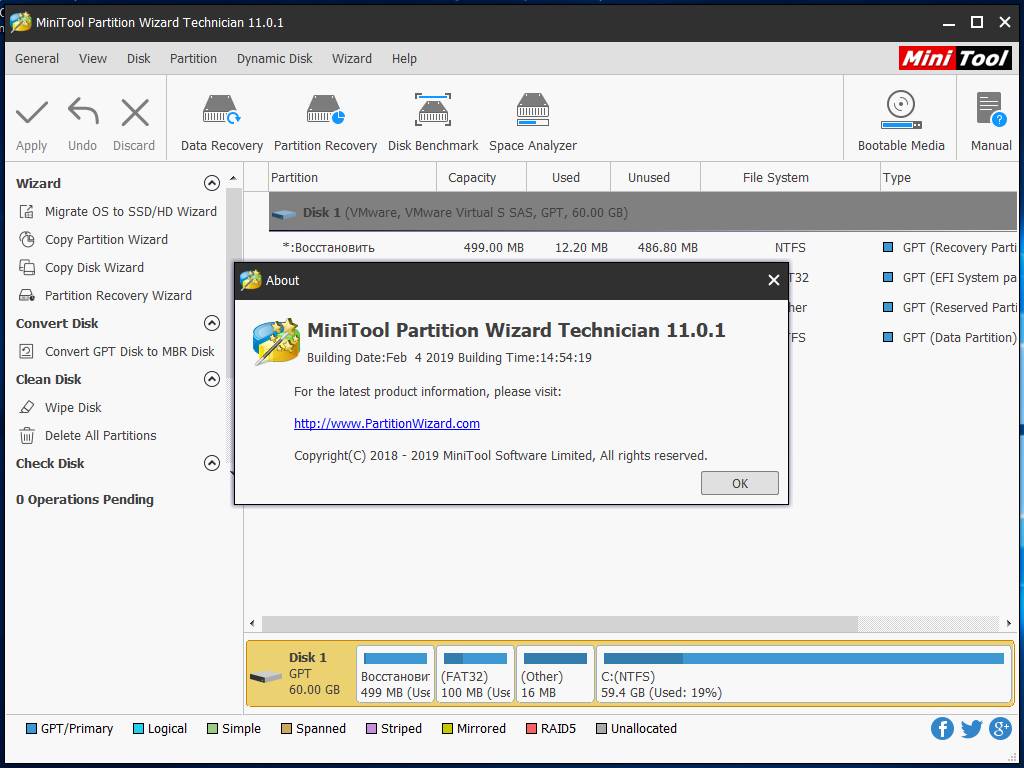Open the Partition menu
The image size is (1024, 768).
(193, 58)
